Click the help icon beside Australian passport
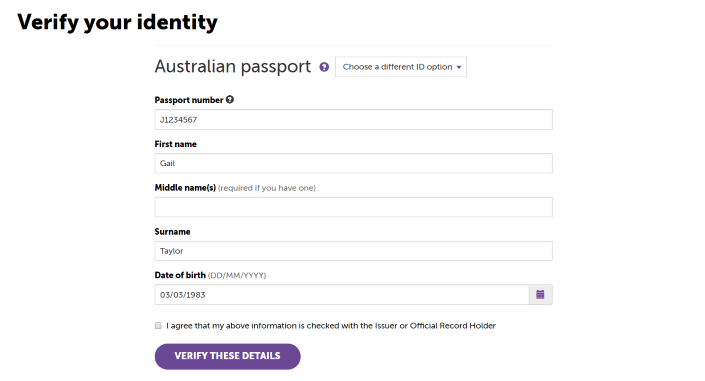The height and width of the screenshot is (381, 705). [x=324, y=67]
